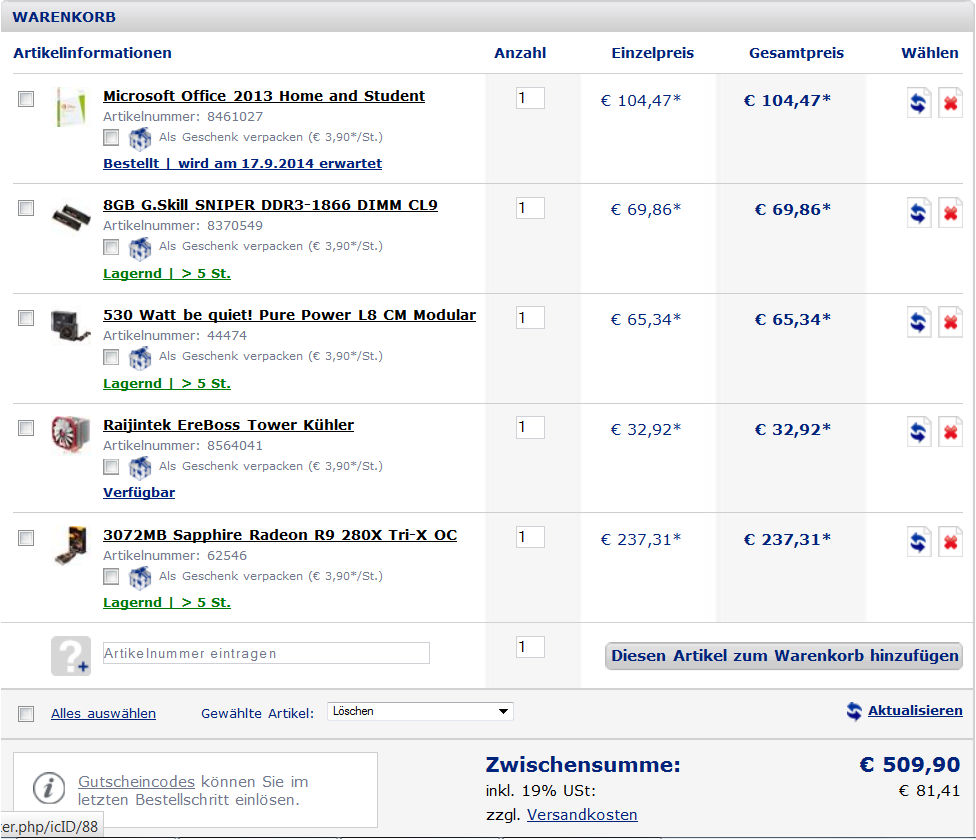Remove Microsoft Office 2013 with red X icon
This screenshot has height=840, width=976.
click(x=950, y=103)
